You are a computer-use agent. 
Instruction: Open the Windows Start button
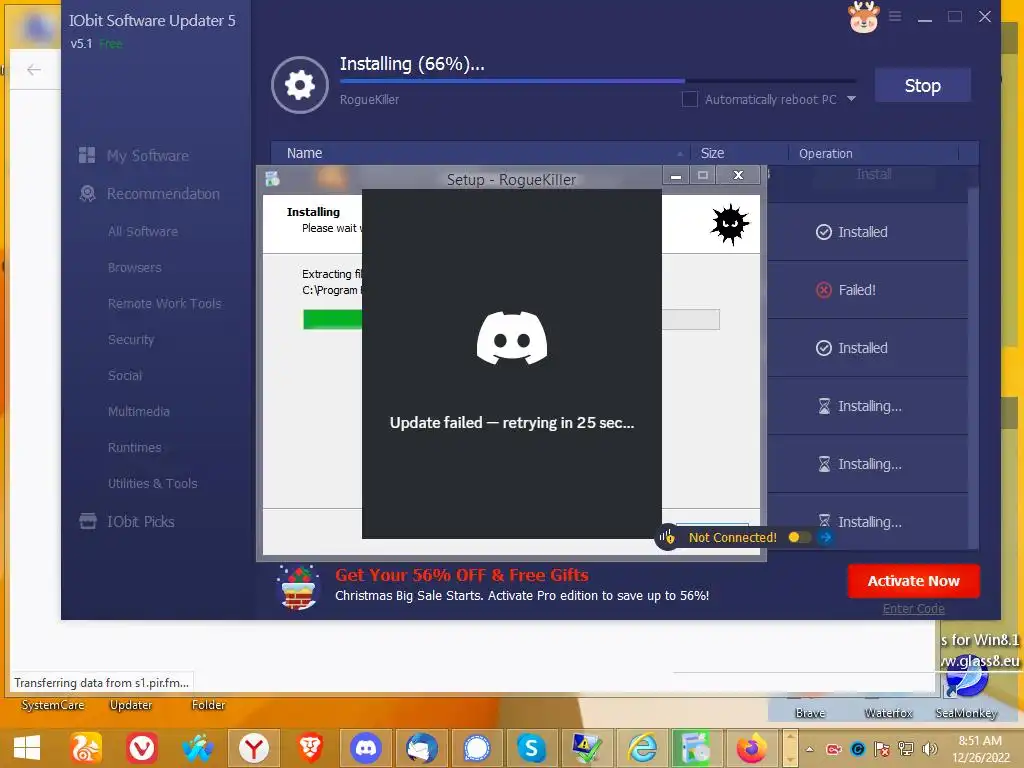tap(27, 748)
